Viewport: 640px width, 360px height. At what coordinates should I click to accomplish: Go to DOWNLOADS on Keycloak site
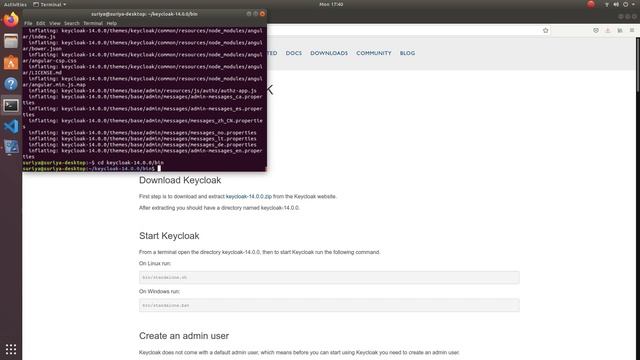click(329, 53)
